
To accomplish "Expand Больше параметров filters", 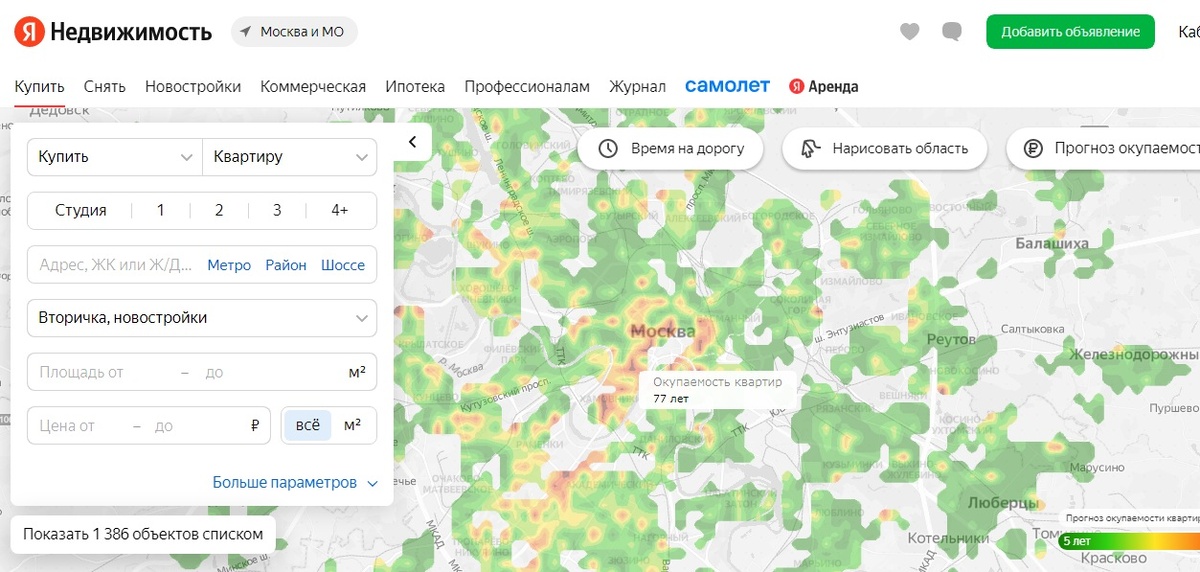I will (x=295, y=483).
